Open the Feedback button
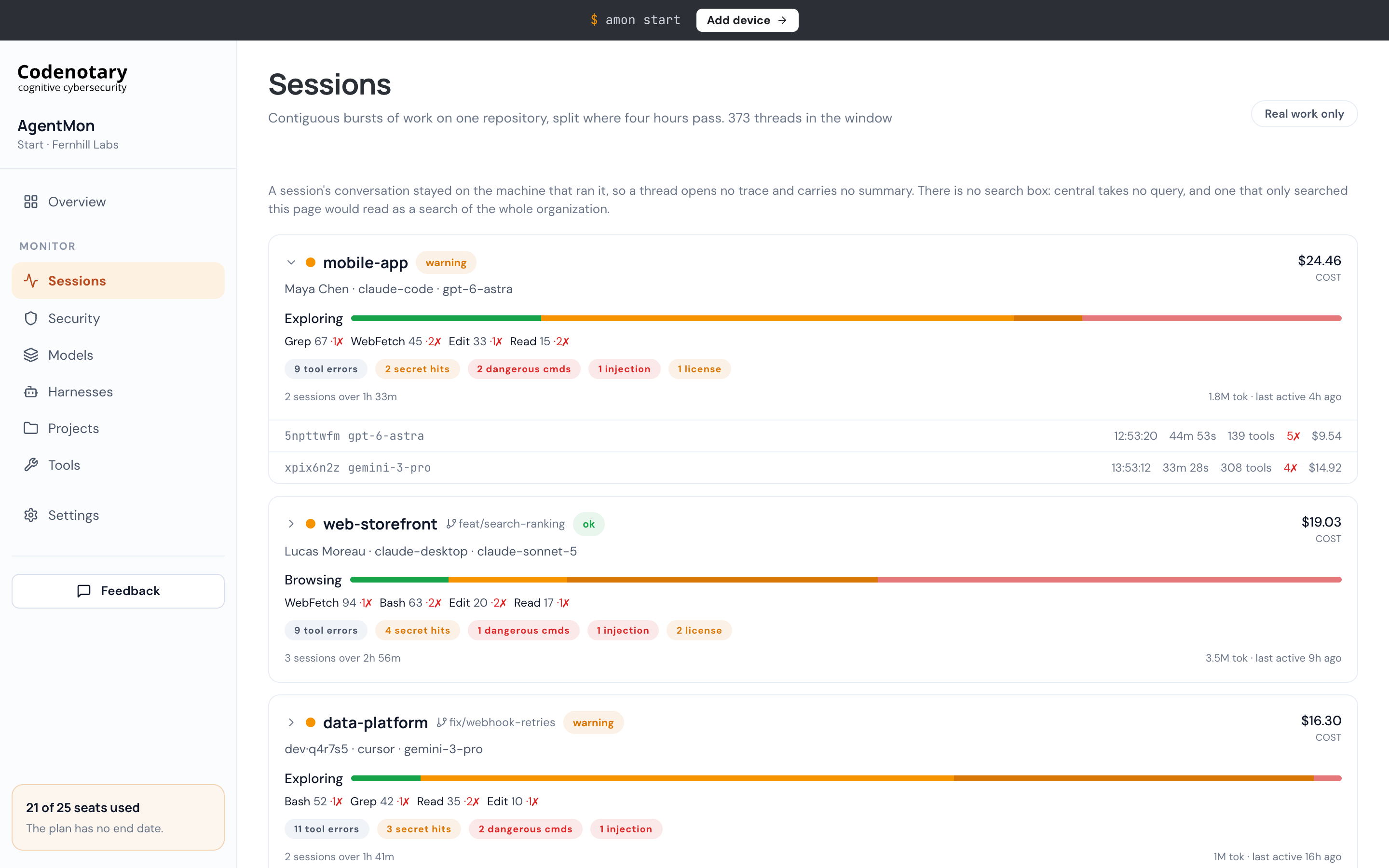1389x868 pixels. coord(118,591)
